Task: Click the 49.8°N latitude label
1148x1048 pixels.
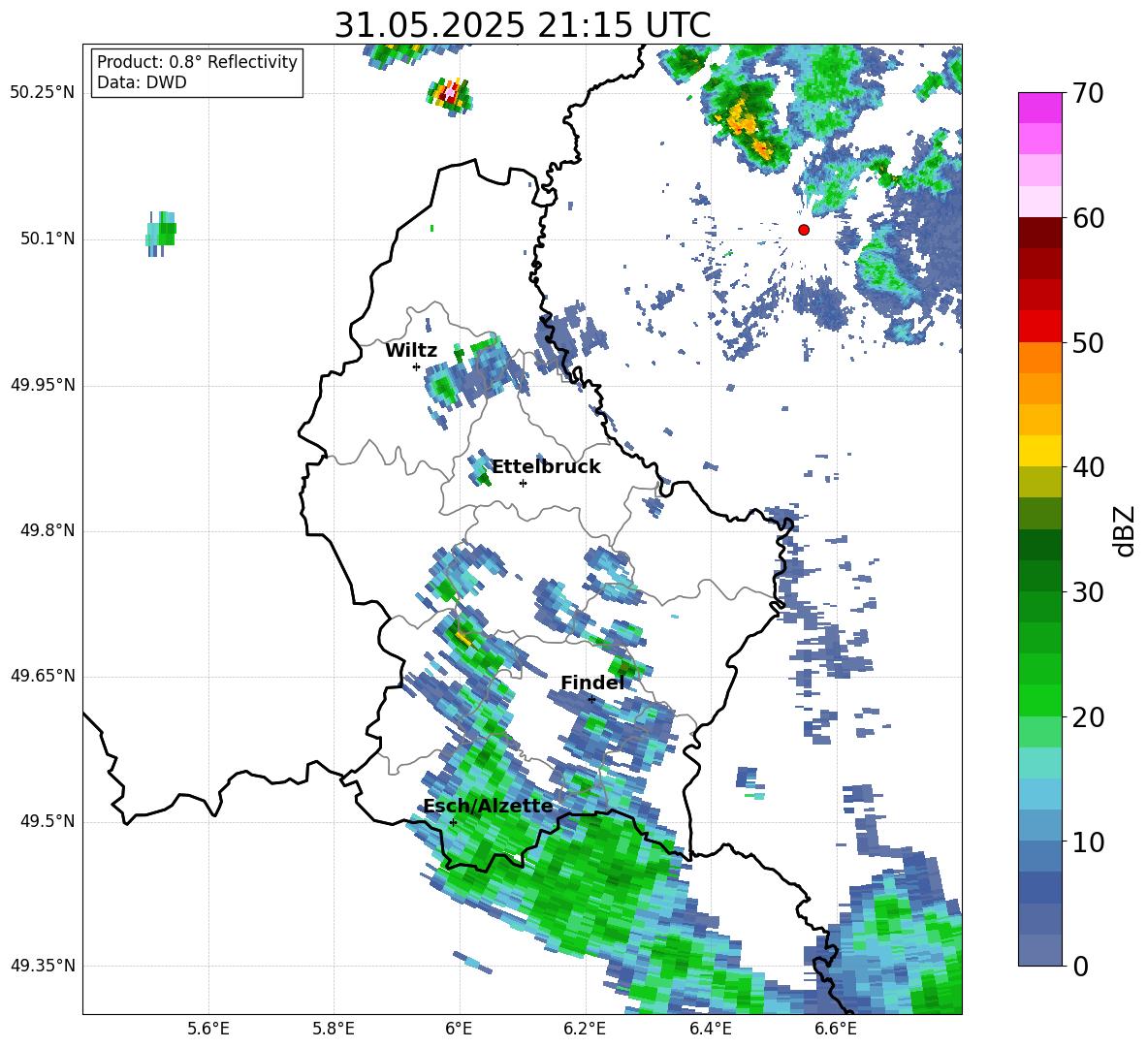Action: [x=48, y=530]
